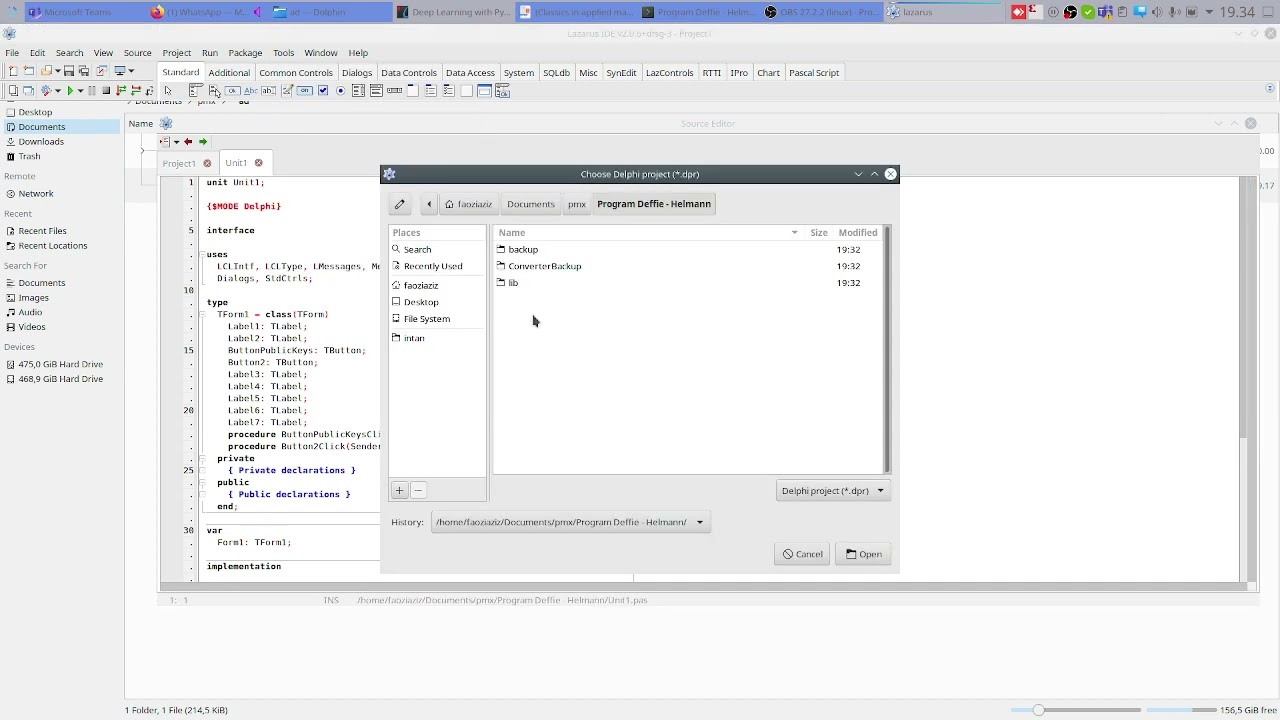Image resolution: width=1280 pixels, height=720 pixels.
Task: Select the lib folder row
Action: pos(688,283)
